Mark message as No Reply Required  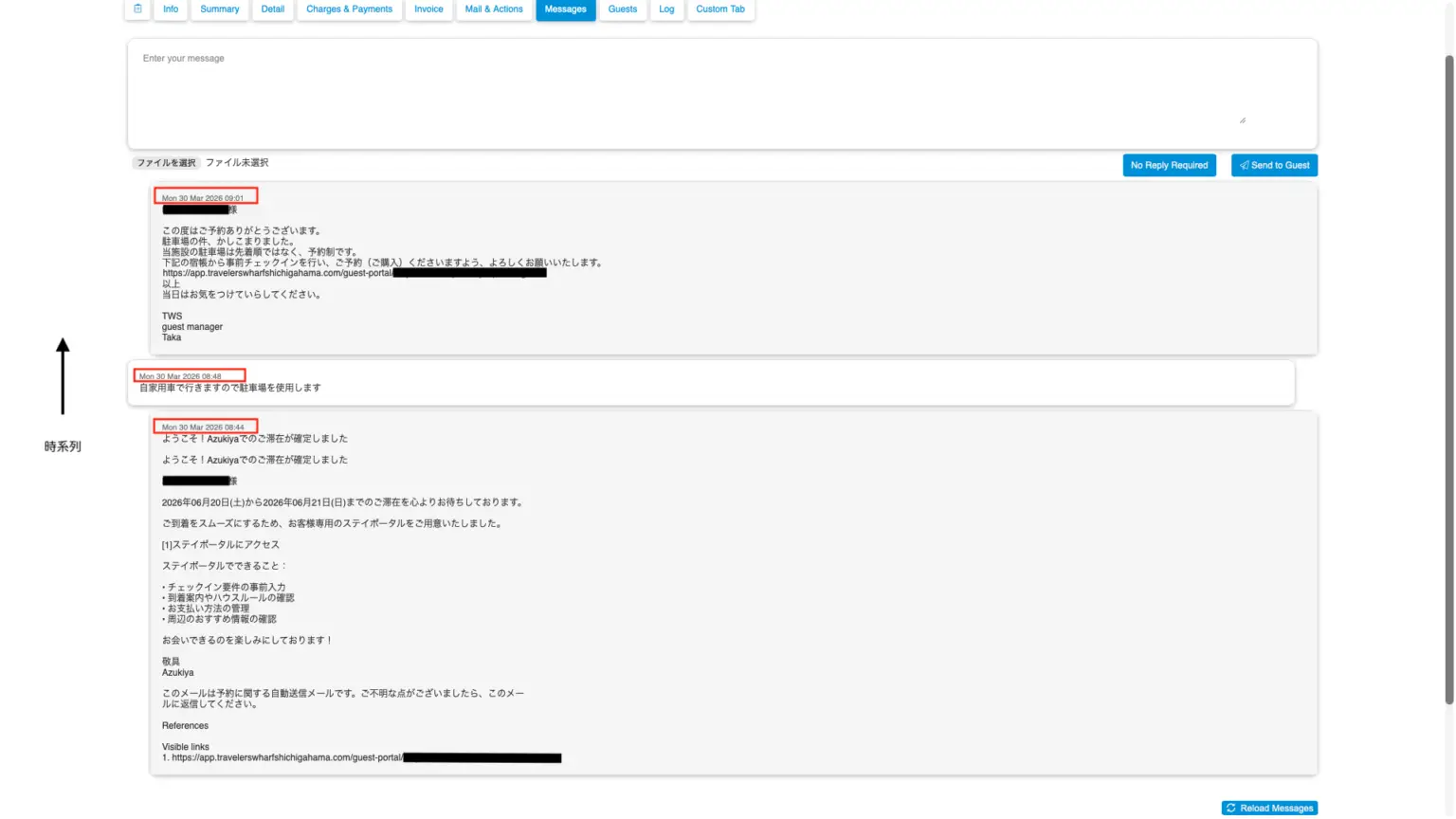pos(1169,165)
